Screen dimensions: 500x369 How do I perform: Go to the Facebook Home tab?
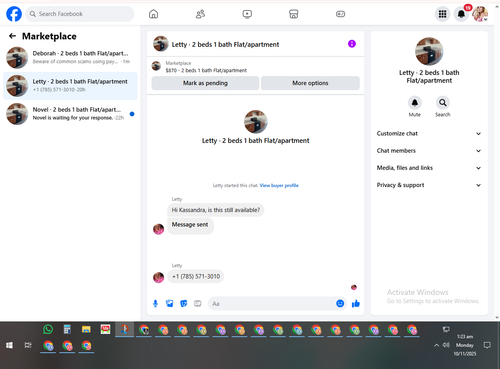coord(153,14)
